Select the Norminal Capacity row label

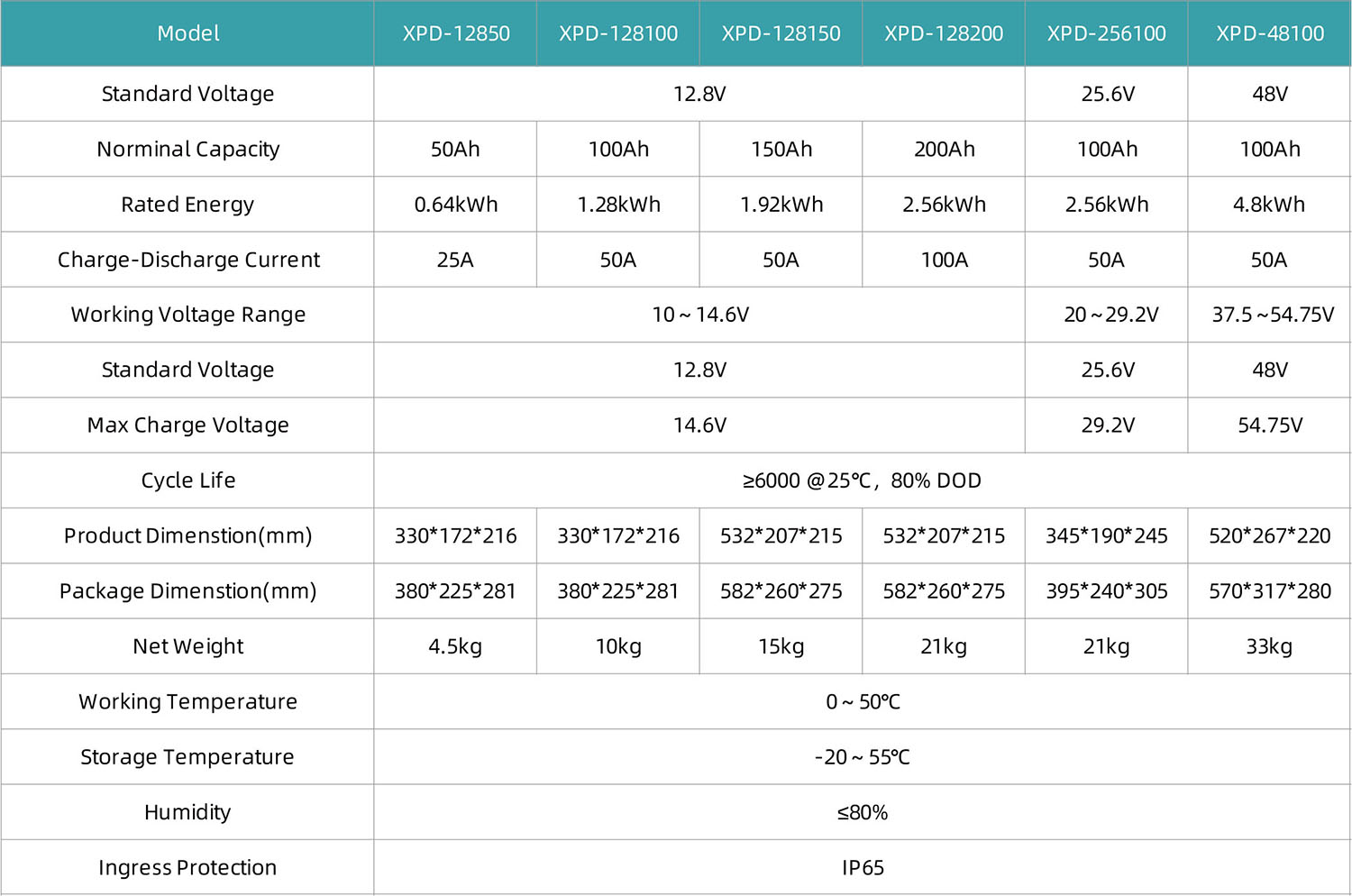click(187, 149)
